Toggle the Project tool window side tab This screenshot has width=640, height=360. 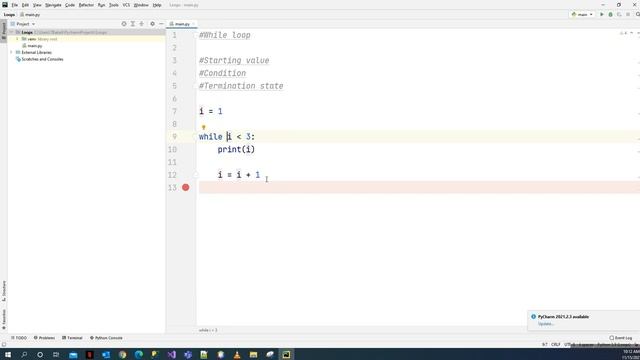pos(4,30)
